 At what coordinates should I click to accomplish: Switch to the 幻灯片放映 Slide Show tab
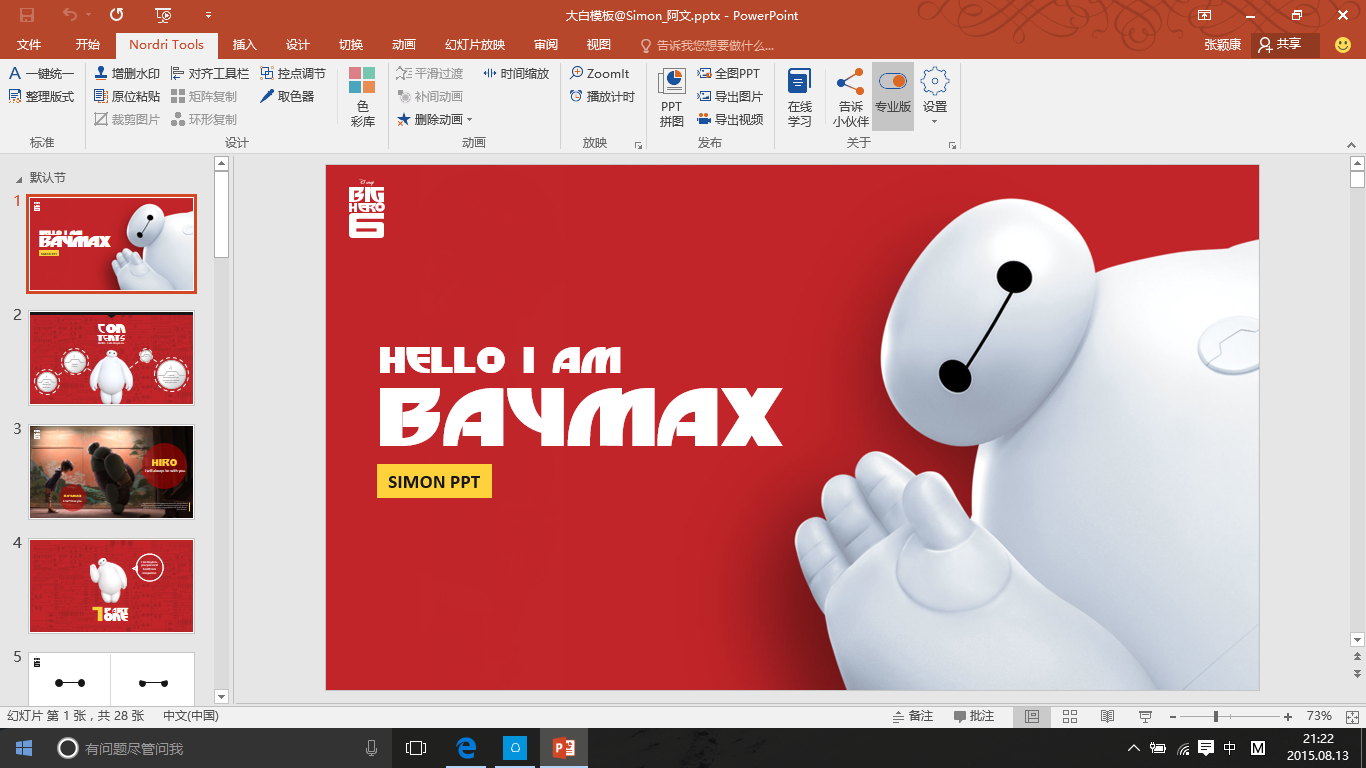click(475, 45)
